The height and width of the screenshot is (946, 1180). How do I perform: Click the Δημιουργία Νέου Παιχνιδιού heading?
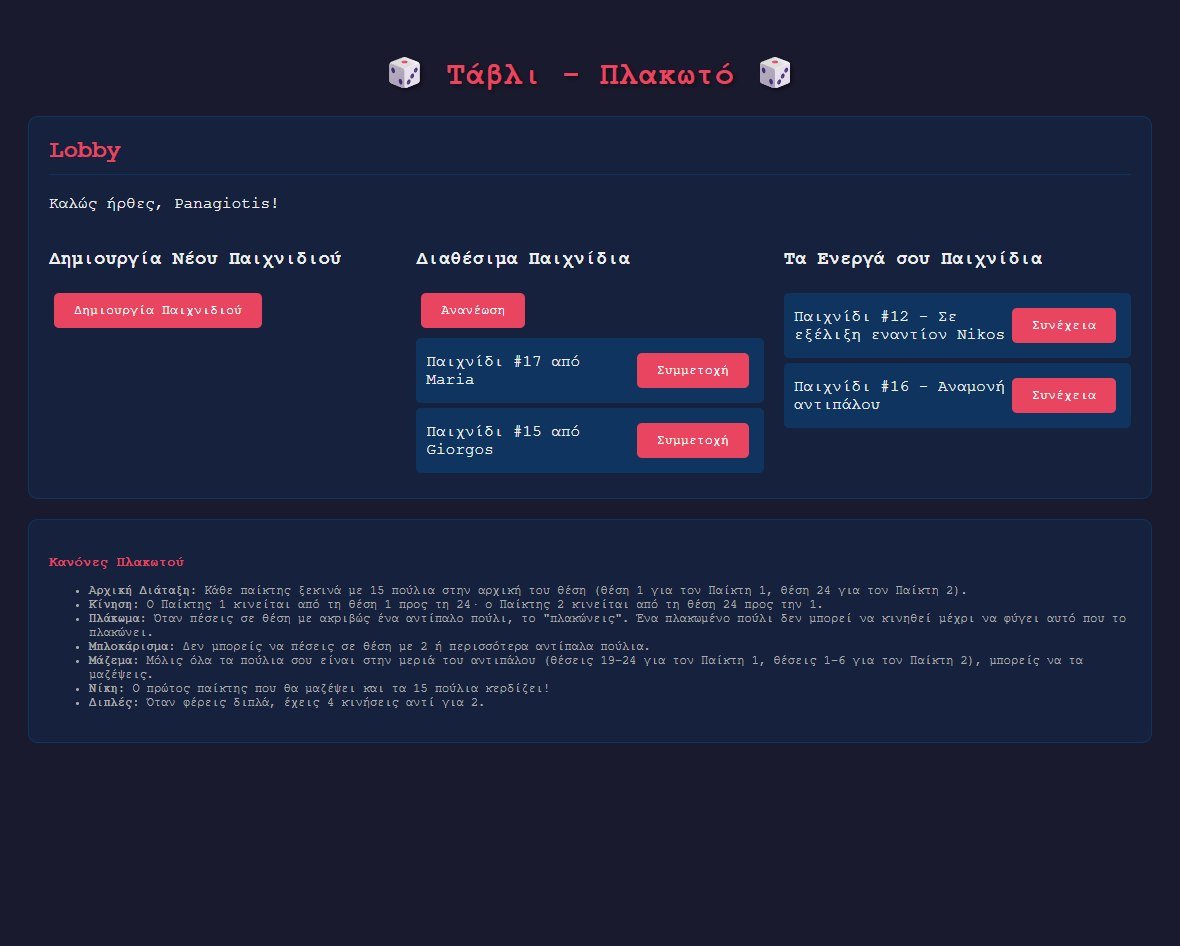click(195, 258)
